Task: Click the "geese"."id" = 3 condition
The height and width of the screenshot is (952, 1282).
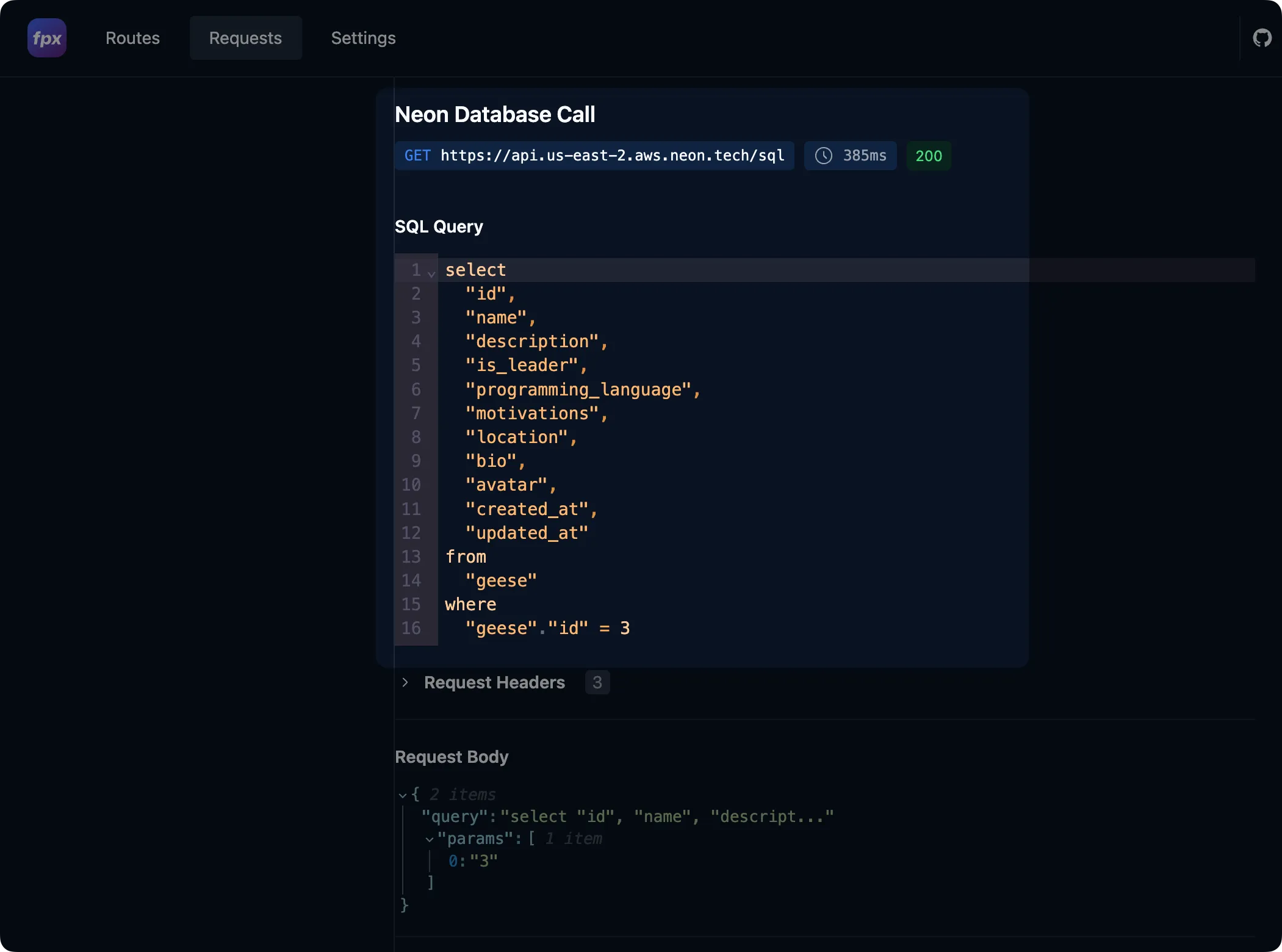Action: click(547, 628)
